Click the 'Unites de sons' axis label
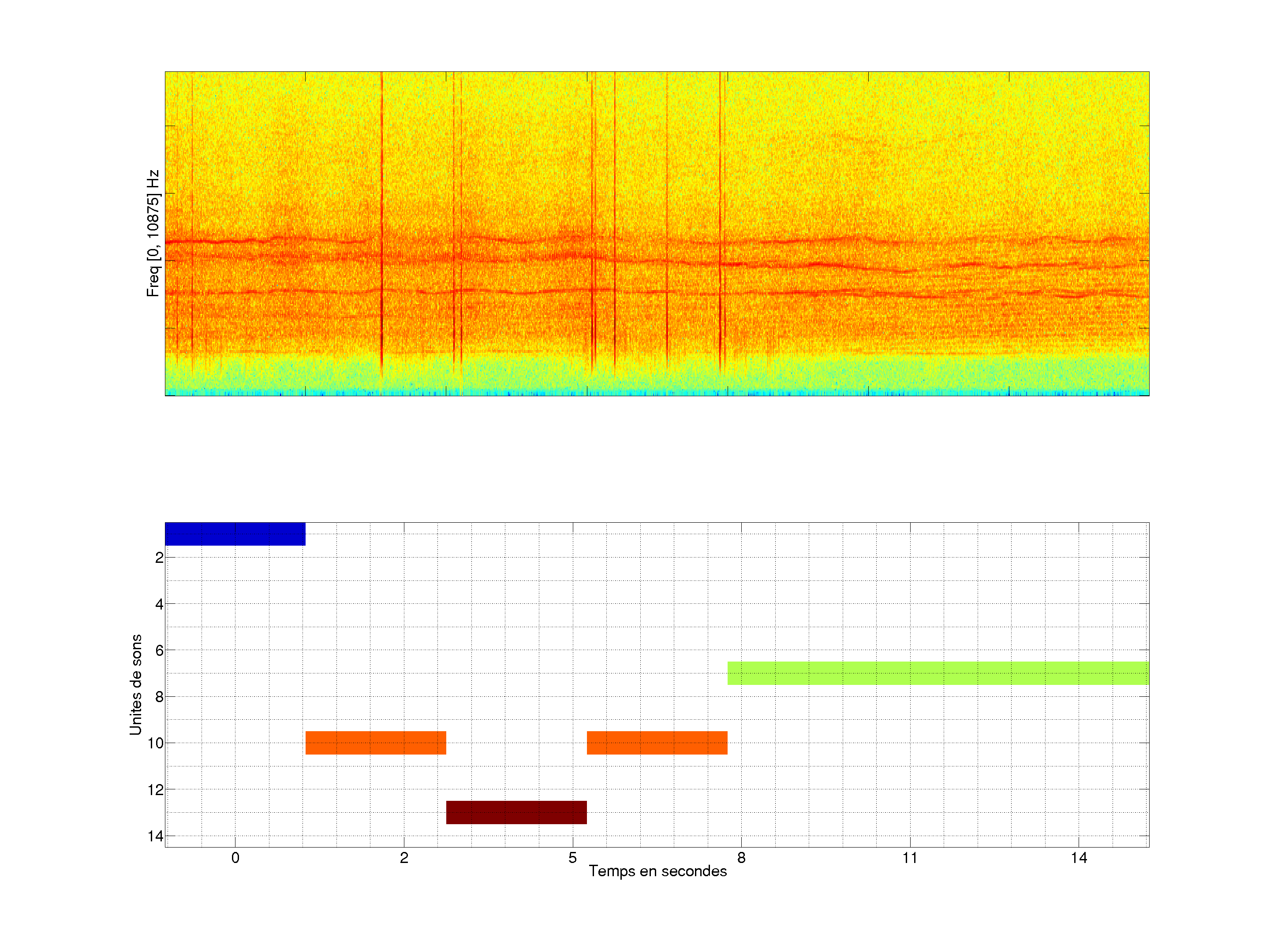The image size is (1270, 952). [135, 684]
